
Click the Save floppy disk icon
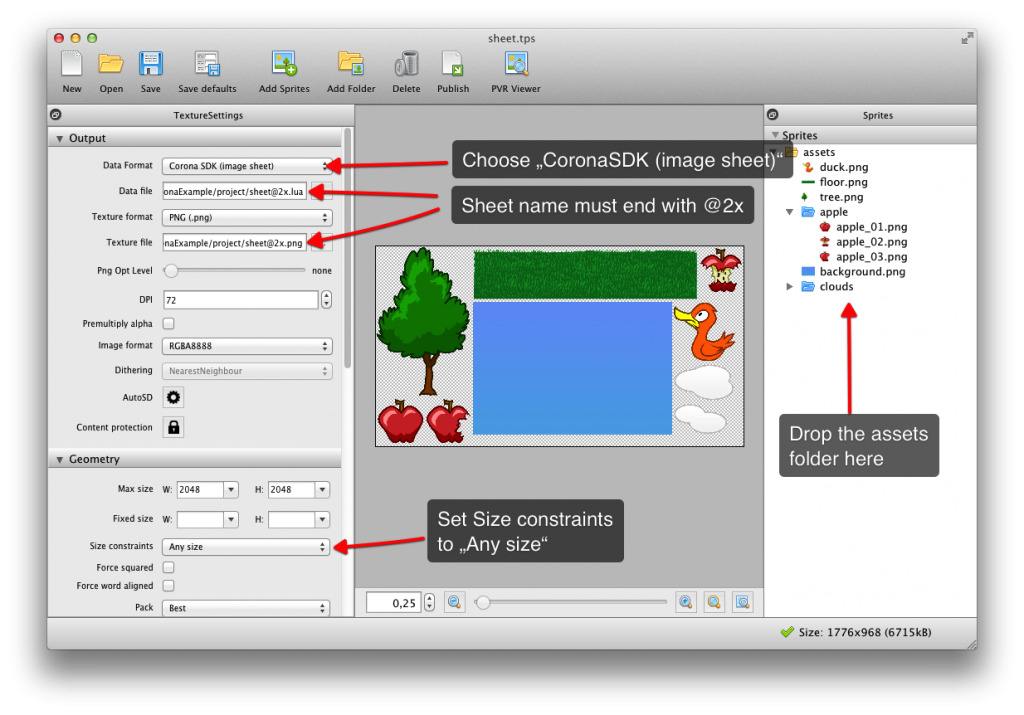pos(150,65)
